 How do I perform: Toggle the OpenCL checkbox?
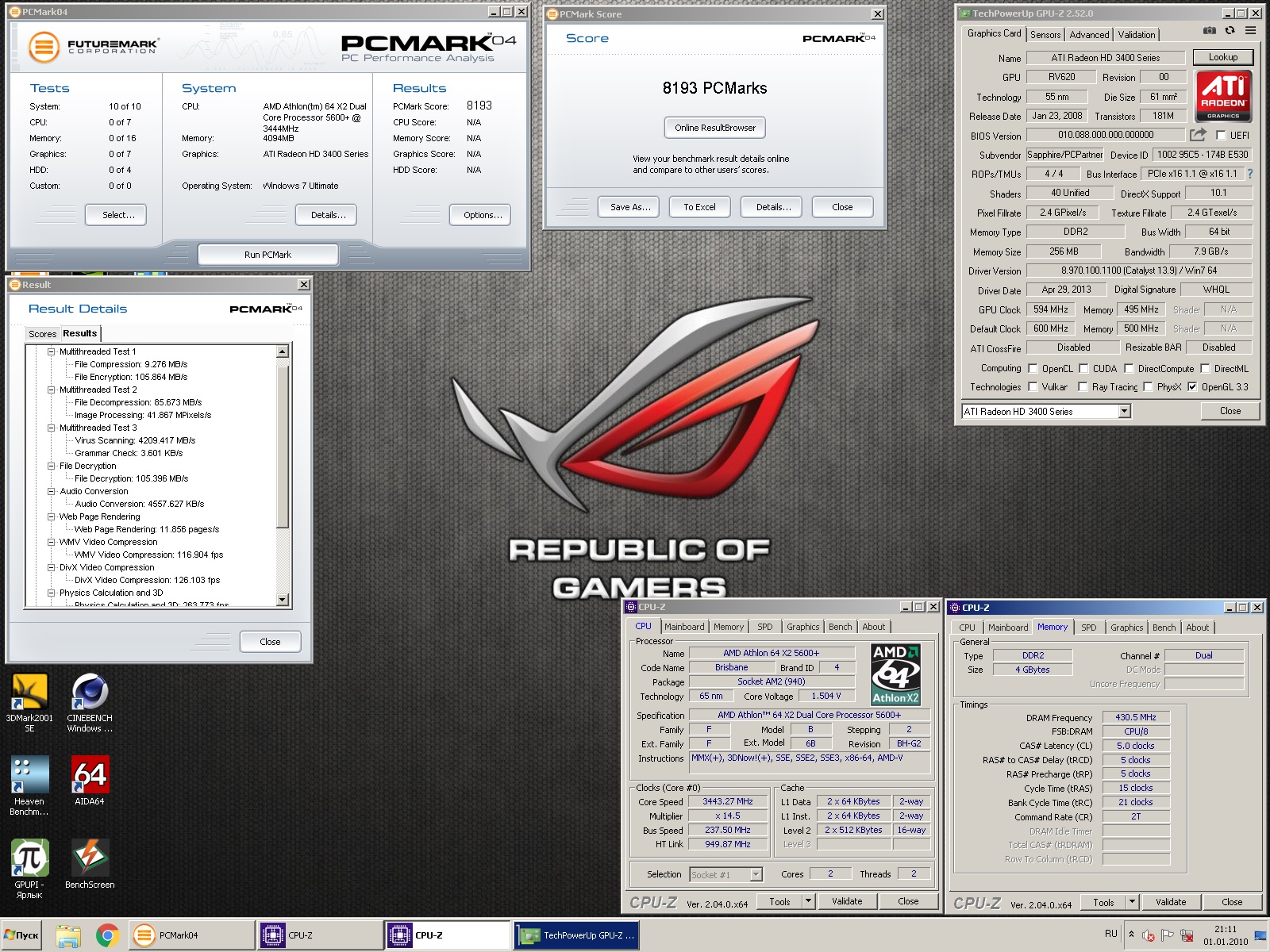point(1033,369)
